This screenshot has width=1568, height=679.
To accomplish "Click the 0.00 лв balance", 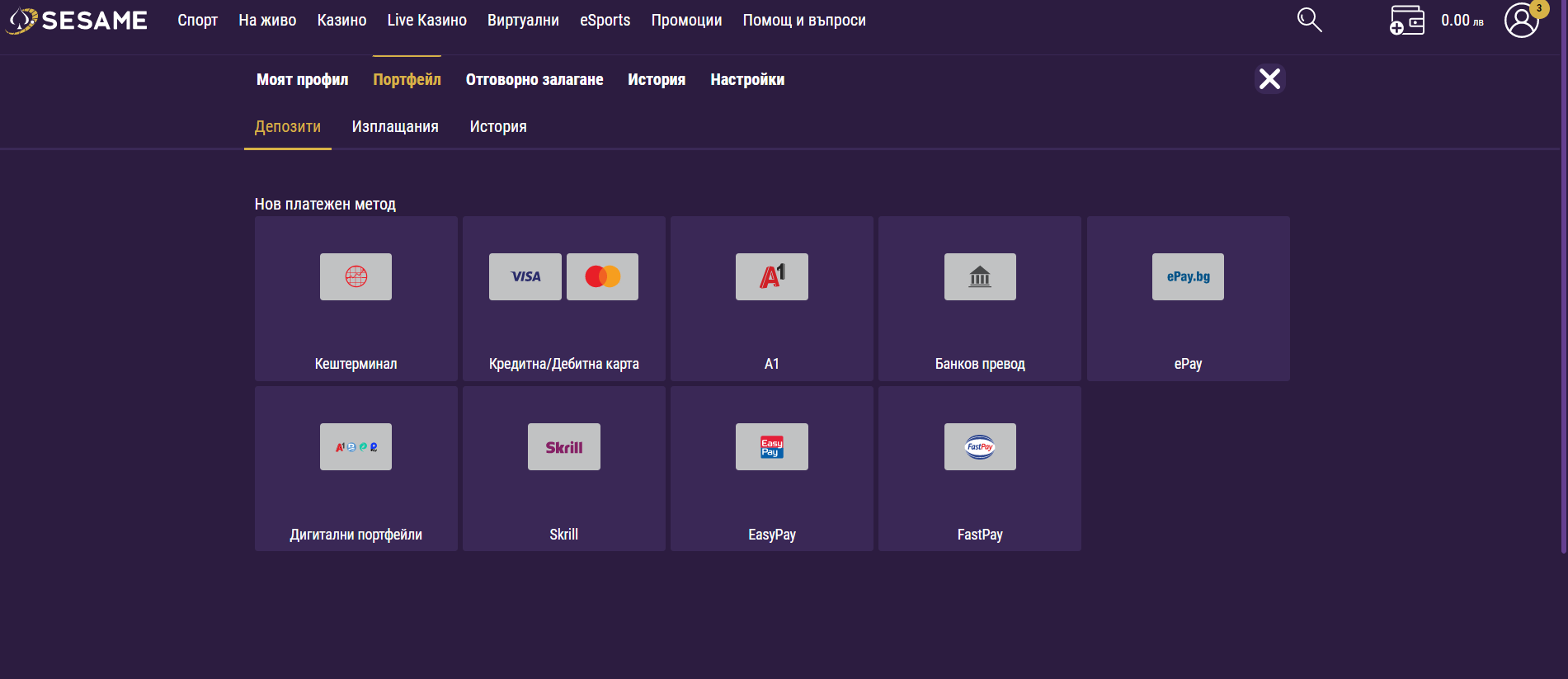I will click(1462, 21).
